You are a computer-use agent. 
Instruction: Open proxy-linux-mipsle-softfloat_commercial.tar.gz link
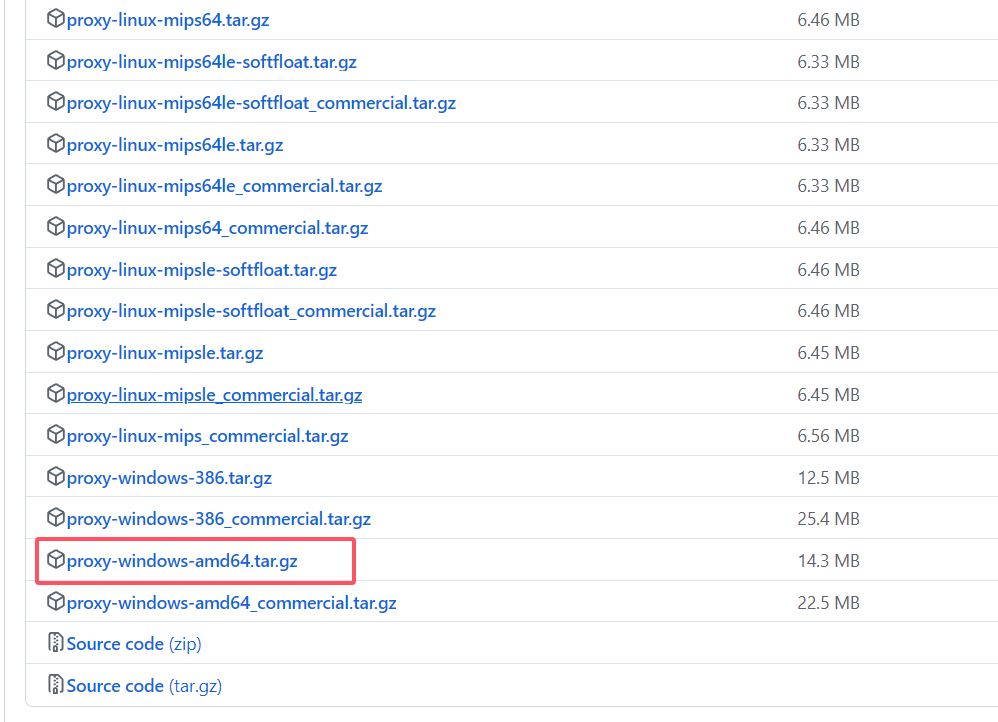[251, 311]
